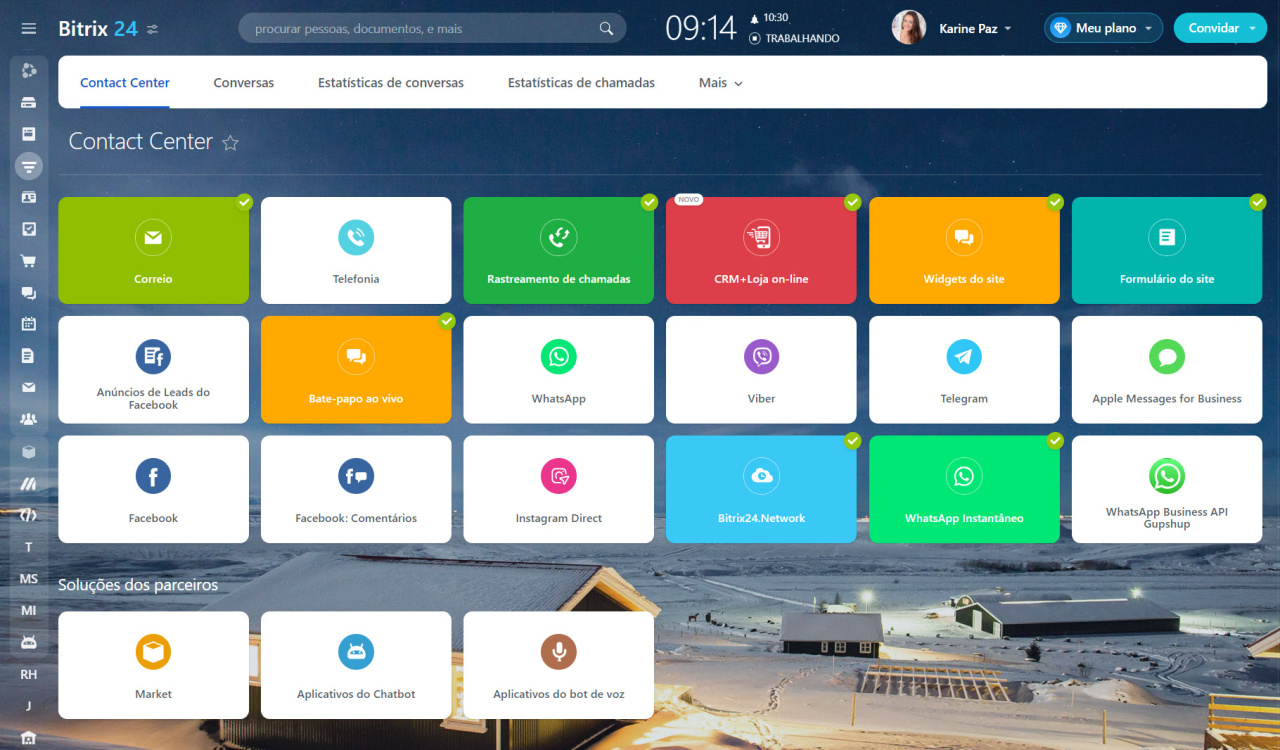Open the contact card icon in sidebar
This screenshot has width=1280, height=750.
[29, 197]
